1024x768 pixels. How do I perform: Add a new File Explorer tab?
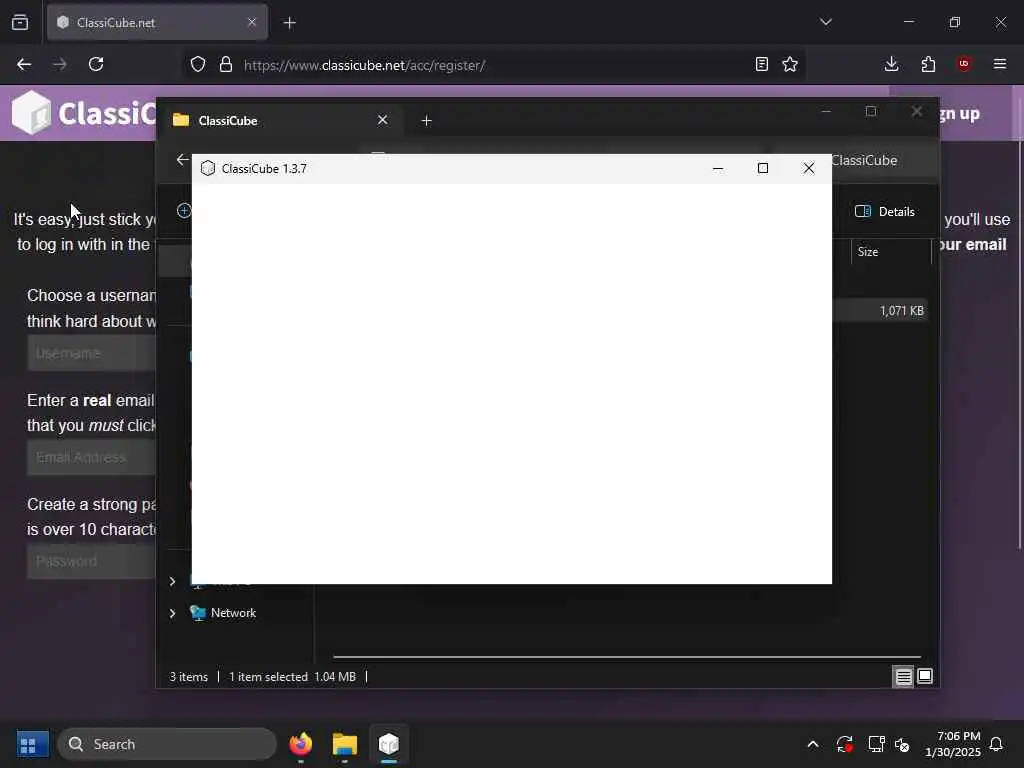pos(426,121)
